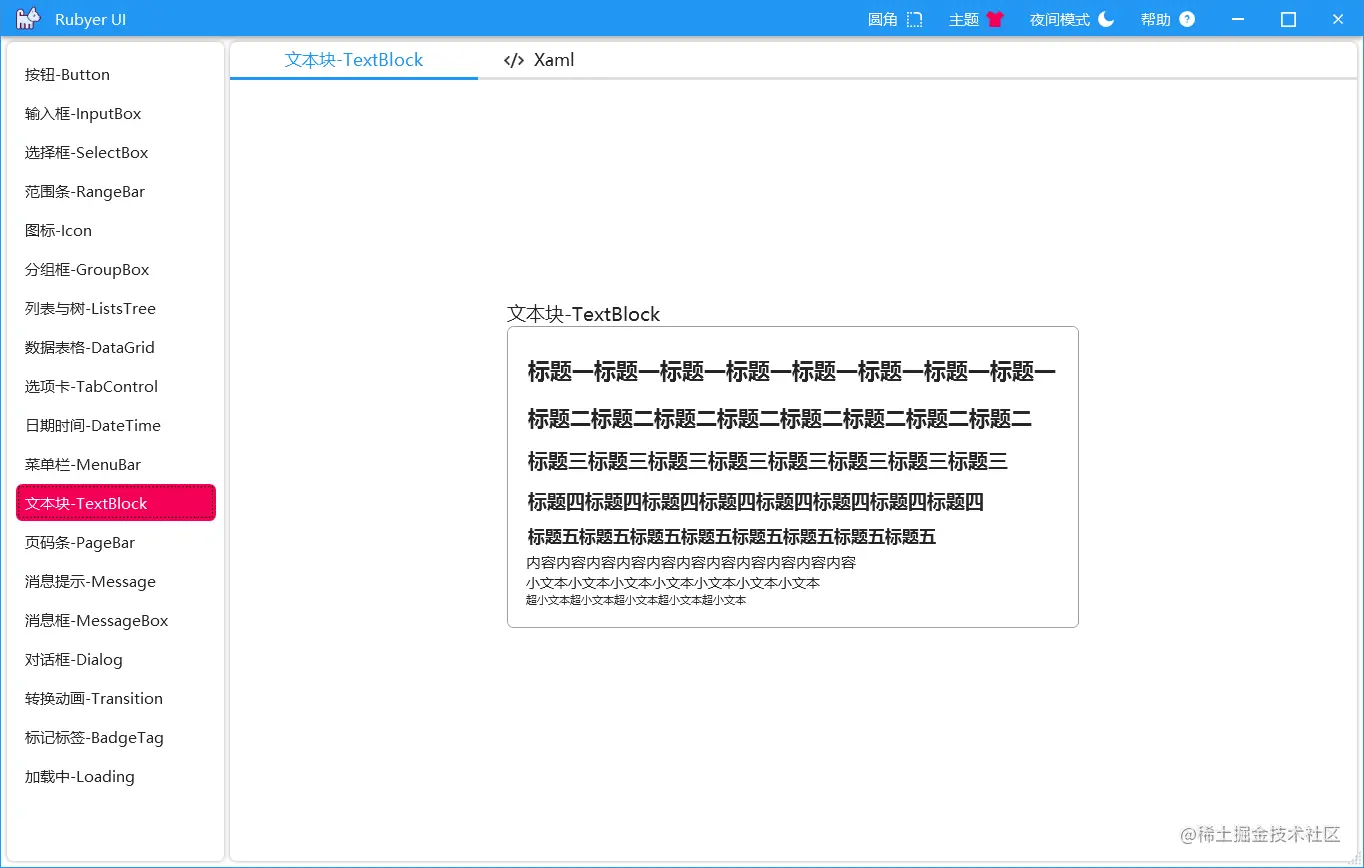The width and height of the screenshot is (1364, 868).
Task: Toggle night mode from the title bar
Action: [x=1070, y=18]
